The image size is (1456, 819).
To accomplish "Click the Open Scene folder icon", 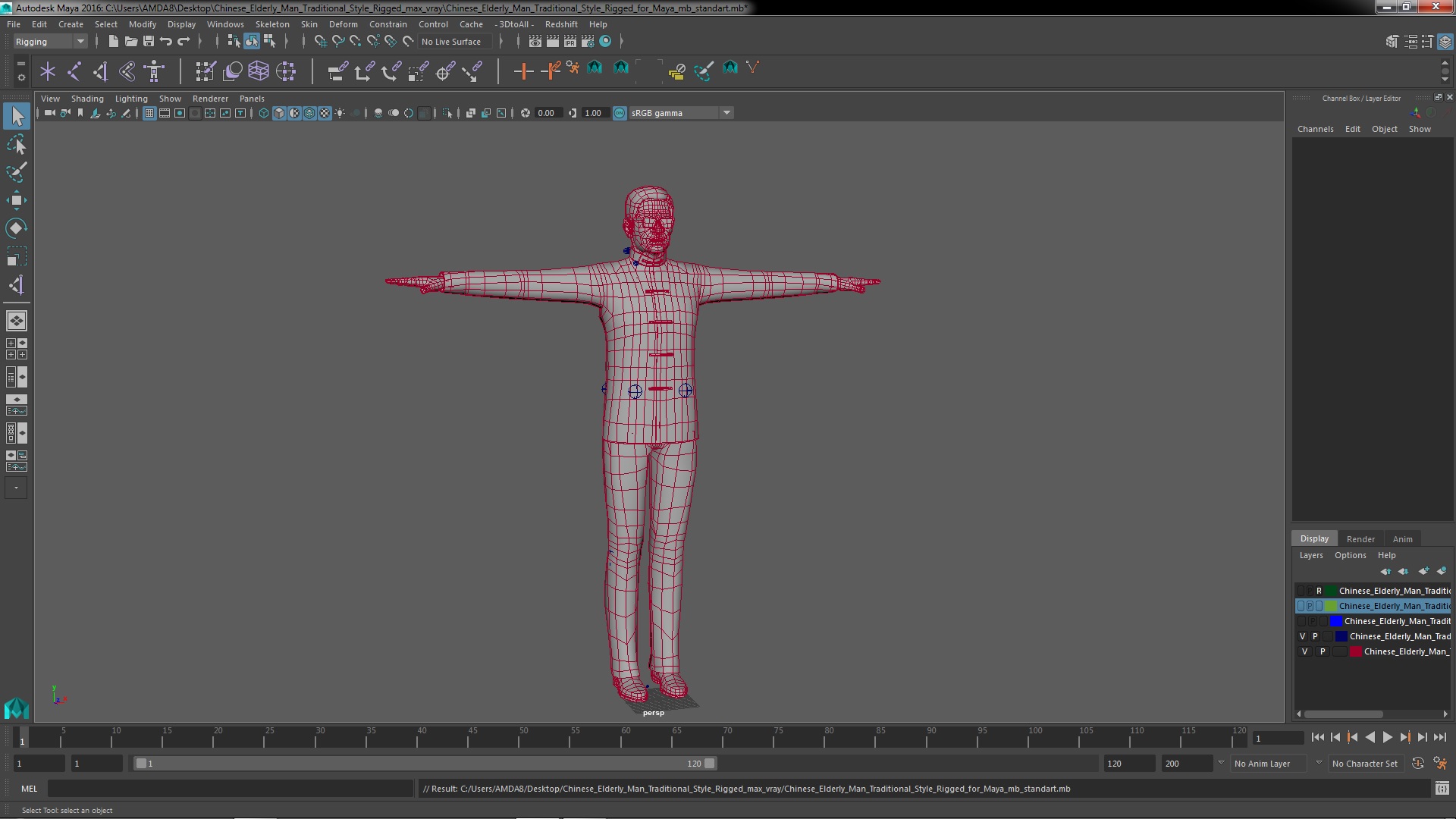I will 130,41.
